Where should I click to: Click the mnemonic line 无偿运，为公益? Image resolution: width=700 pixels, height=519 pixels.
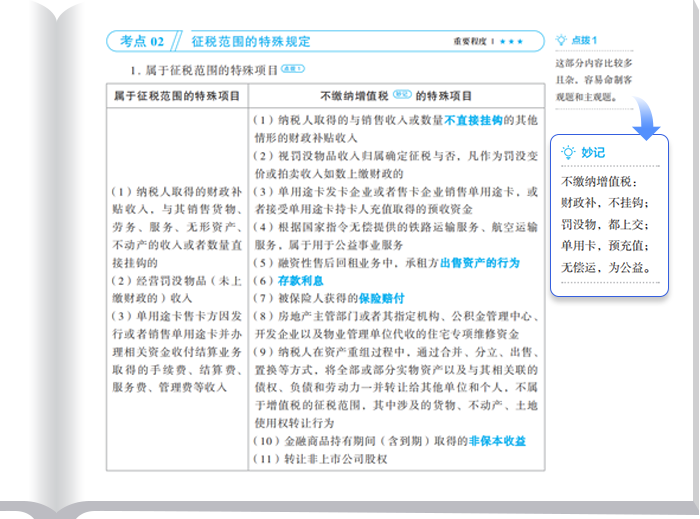606,268
